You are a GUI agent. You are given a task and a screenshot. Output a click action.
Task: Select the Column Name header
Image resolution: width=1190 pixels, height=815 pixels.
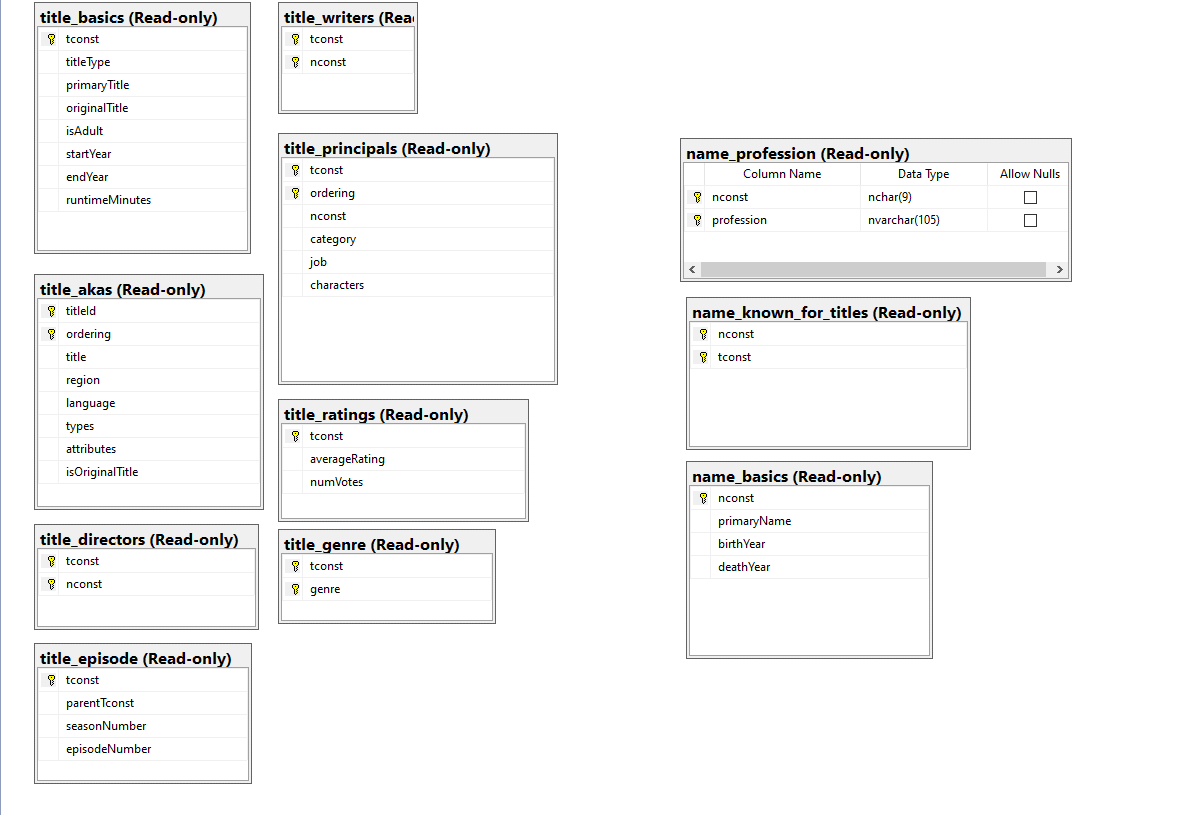(x=782, y=174)
